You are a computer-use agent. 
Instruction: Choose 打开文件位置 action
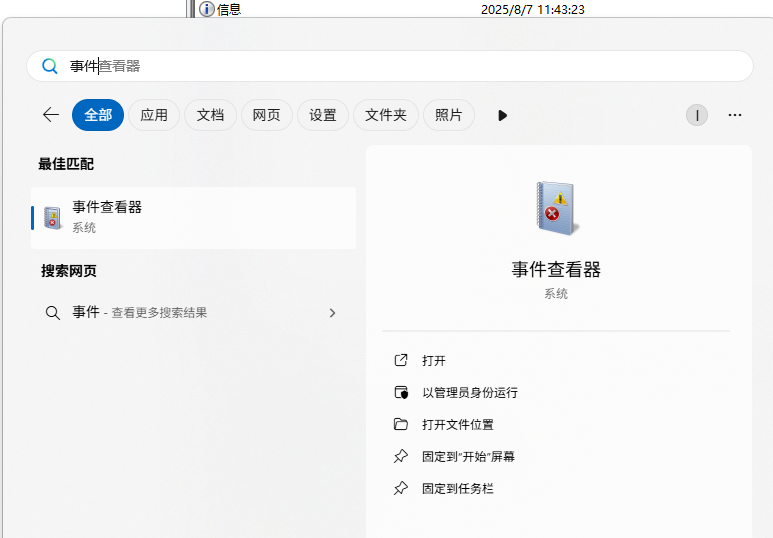point(457,425)
